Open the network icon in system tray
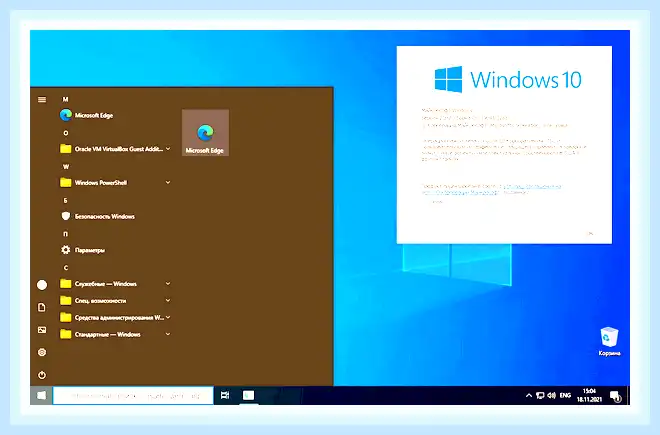Screen dimensions: 660x435 point(540,395)
